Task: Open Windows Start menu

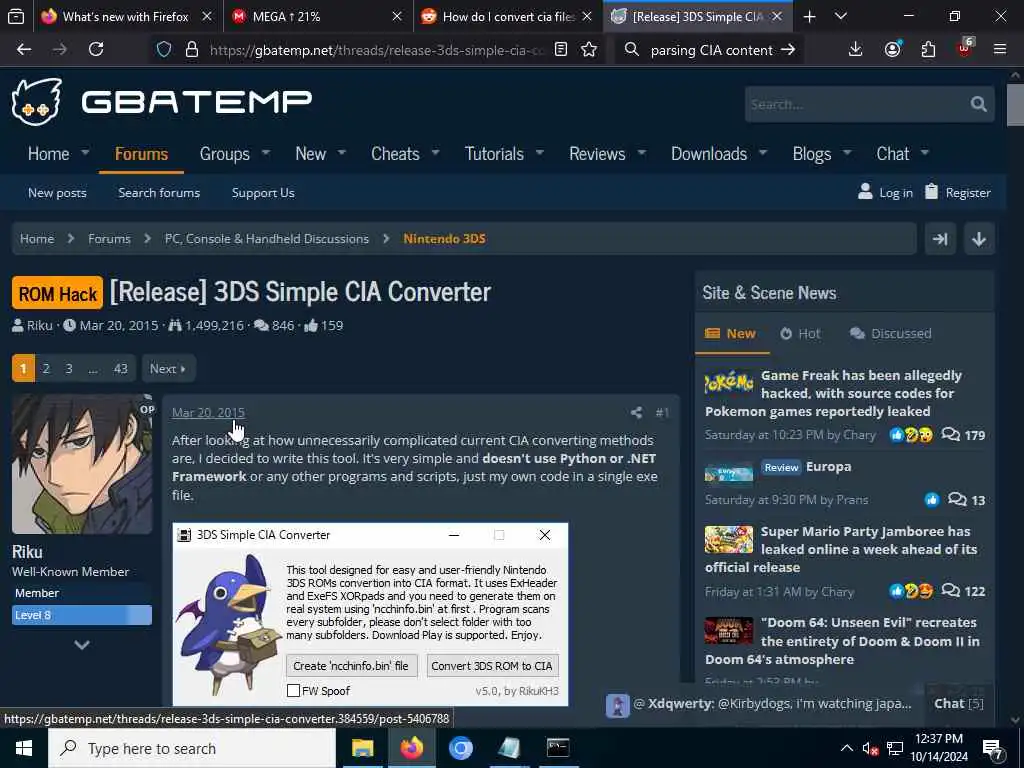Action: click(x=24, y=748)
